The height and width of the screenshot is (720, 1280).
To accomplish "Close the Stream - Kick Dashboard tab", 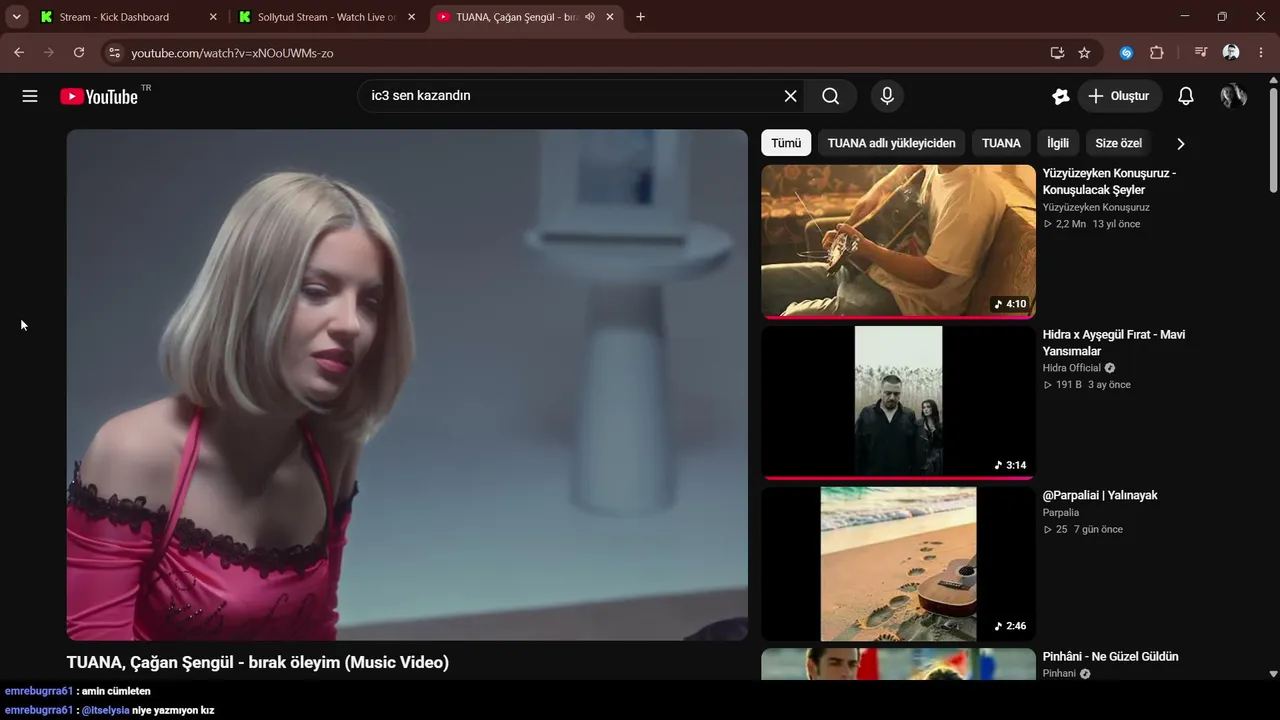I will click(x=213, y=17).
